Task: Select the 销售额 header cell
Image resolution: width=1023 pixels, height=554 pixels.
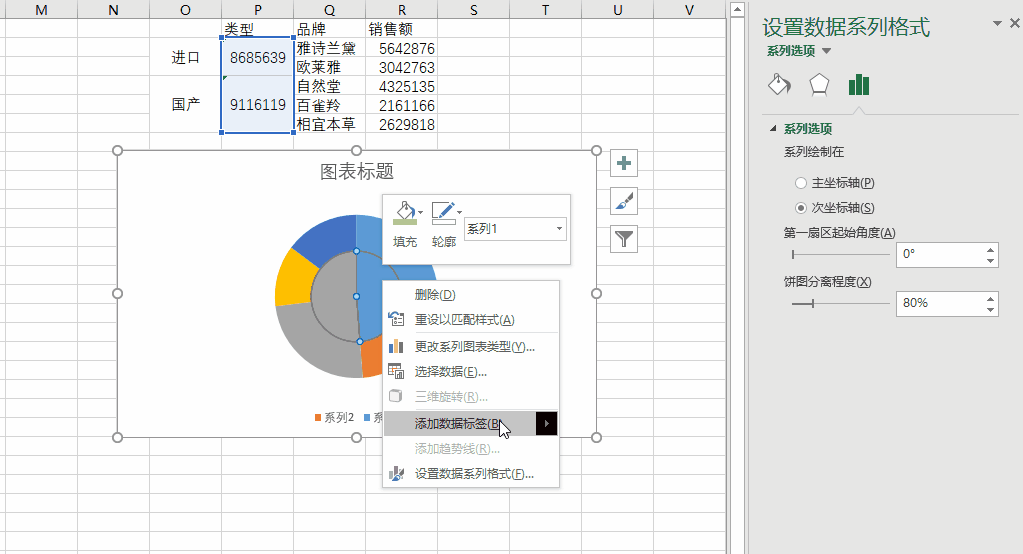Action: pyautogui.click(x=402, y=29)
